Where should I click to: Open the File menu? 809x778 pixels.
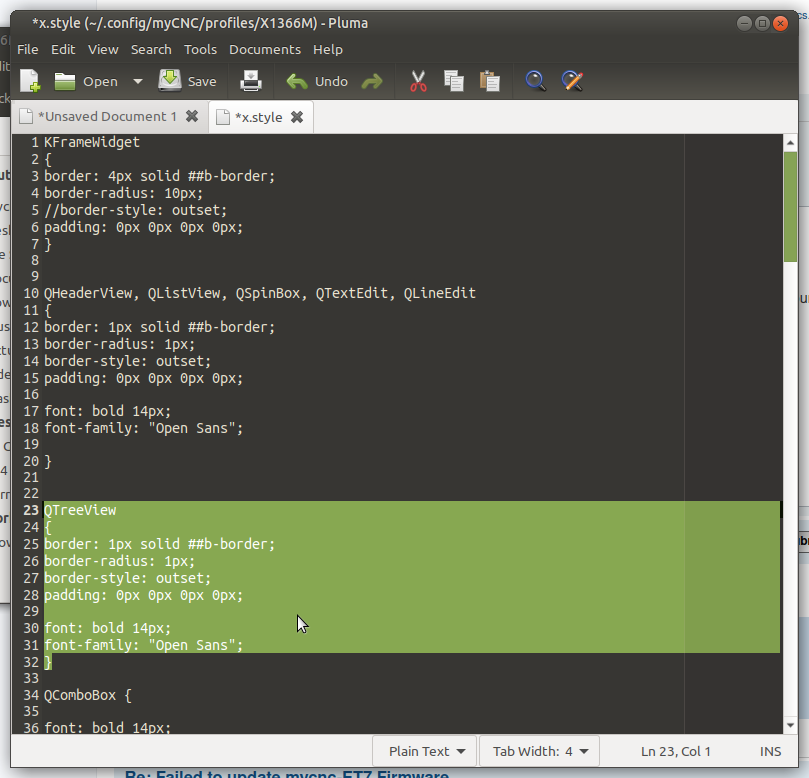[x=28, y=49]
